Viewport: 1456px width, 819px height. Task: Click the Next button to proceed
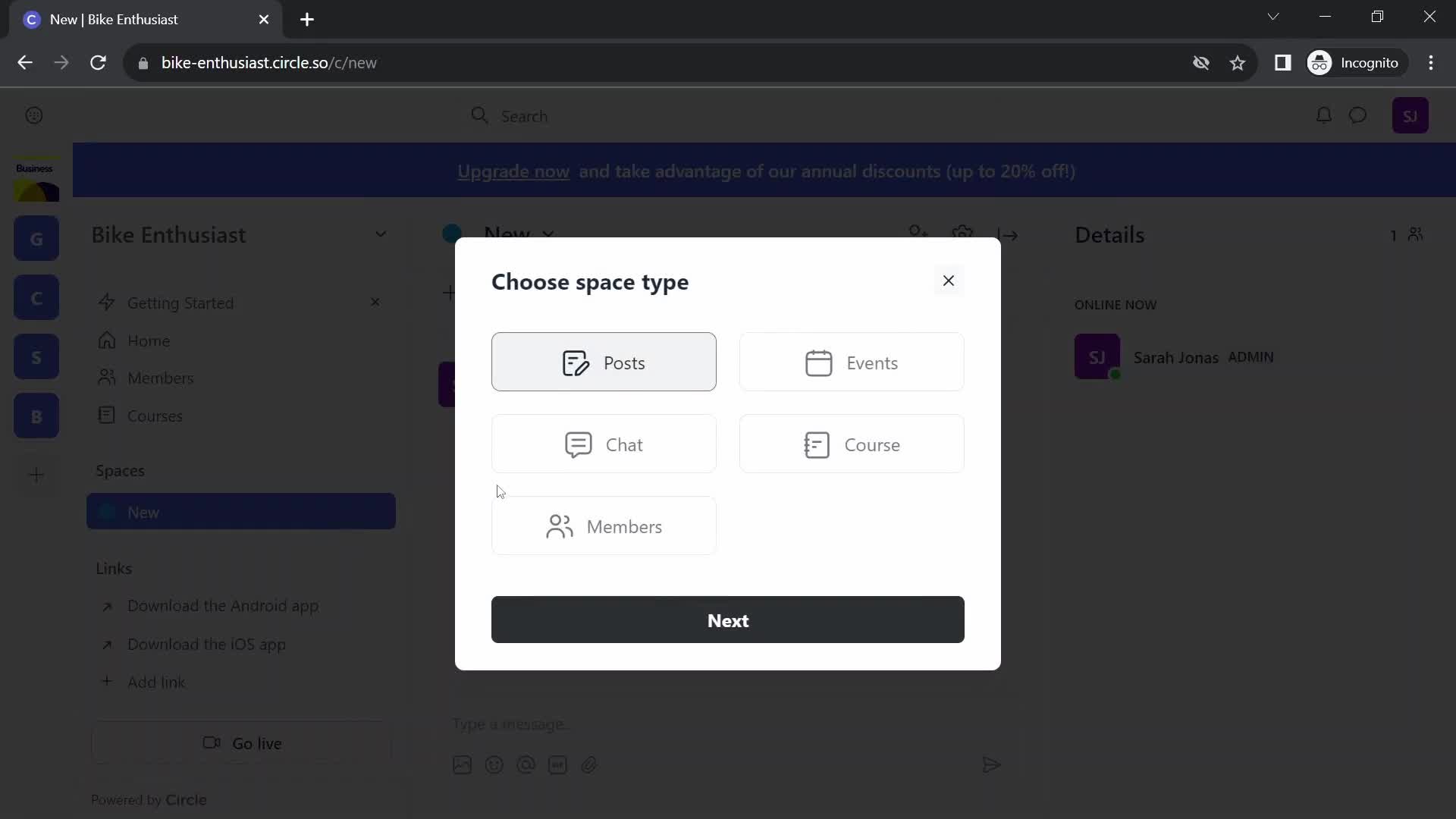coord(728,620)
